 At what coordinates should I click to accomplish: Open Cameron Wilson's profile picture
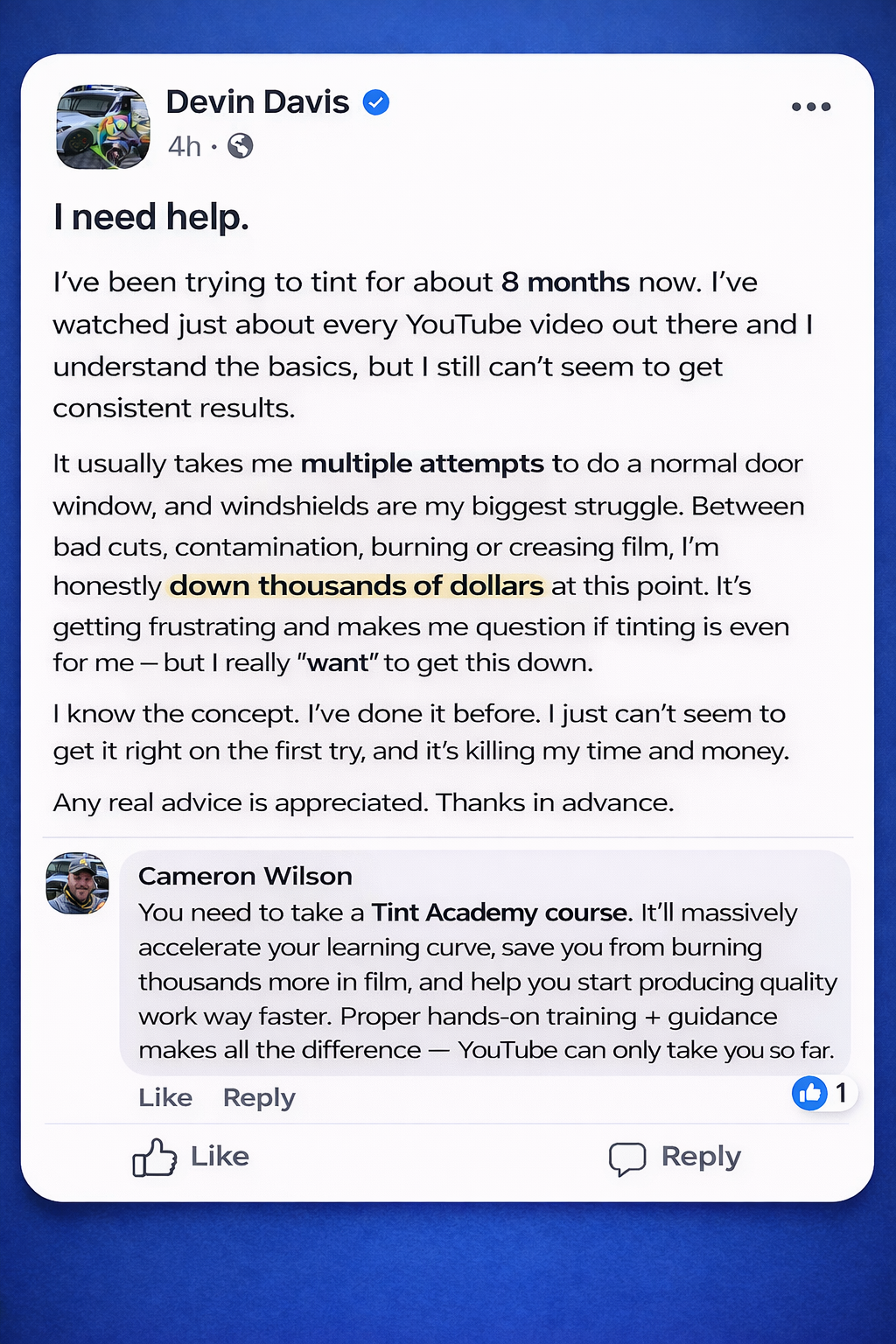[77, 883]
